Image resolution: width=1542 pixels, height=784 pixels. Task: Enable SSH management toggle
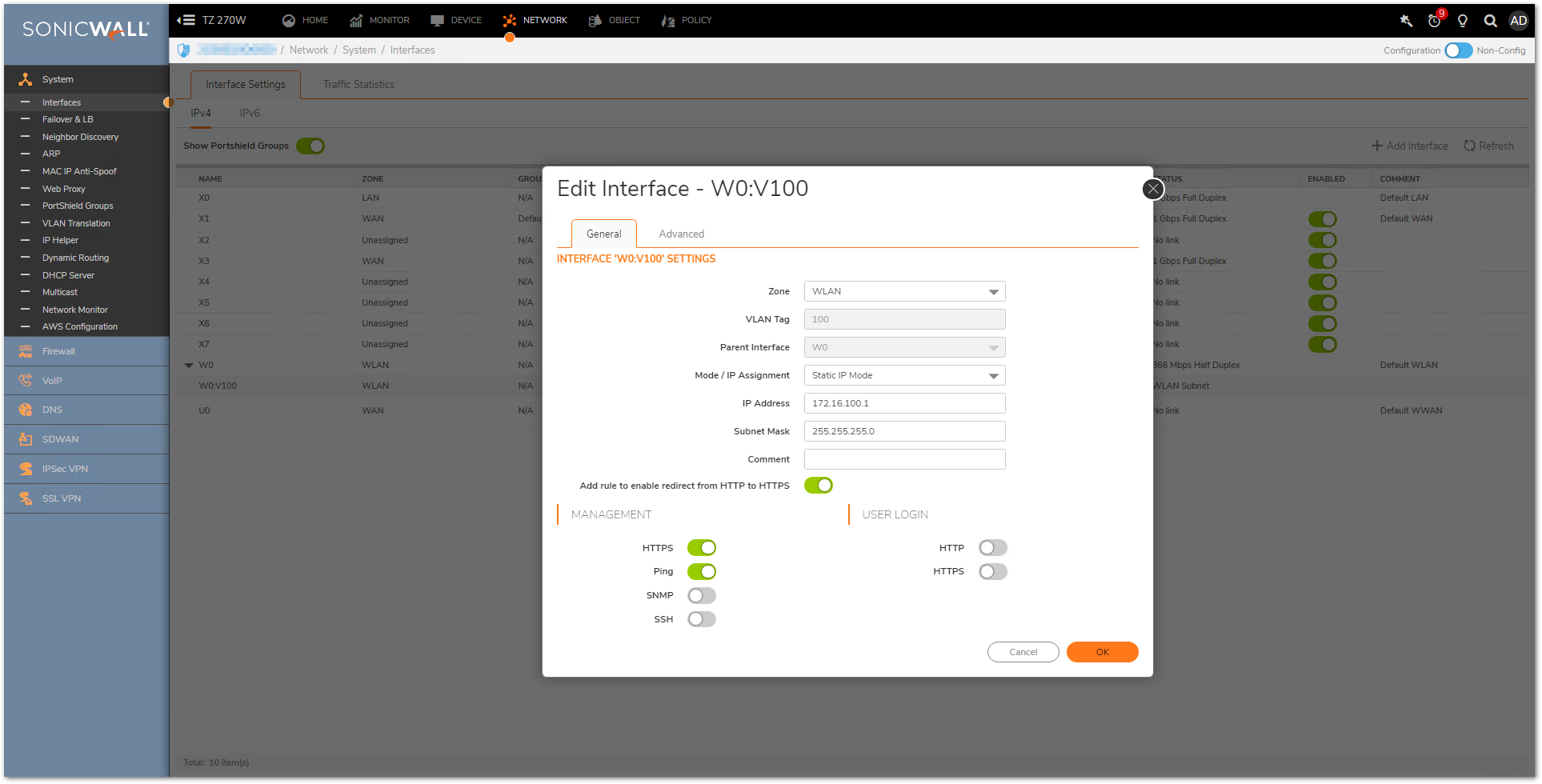(x=702, y=619)
